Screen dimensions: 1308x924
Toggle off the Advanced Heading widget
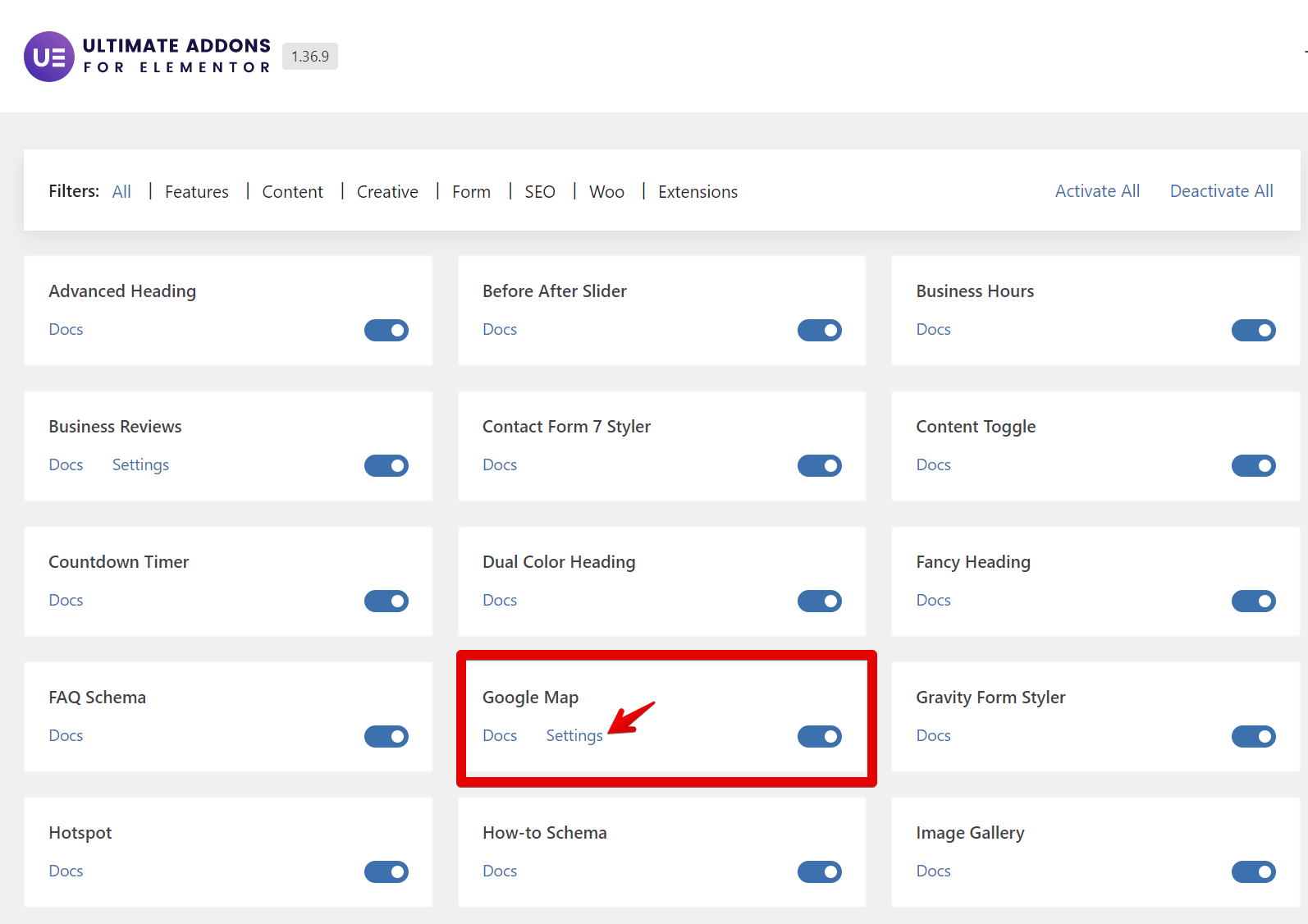386,330
